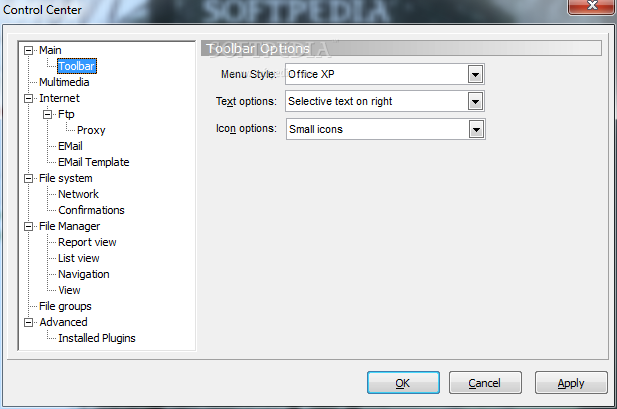
Task: Select File Manager in the tree
Action: tap(70, 226)
